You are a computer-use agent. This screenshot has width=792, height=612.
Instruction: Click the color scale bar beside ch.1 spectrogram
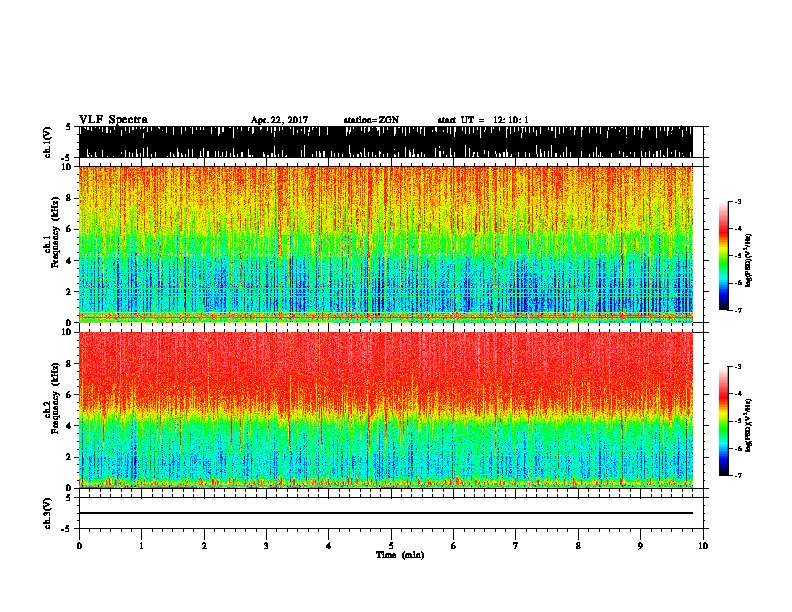click(x=723, y=256)
